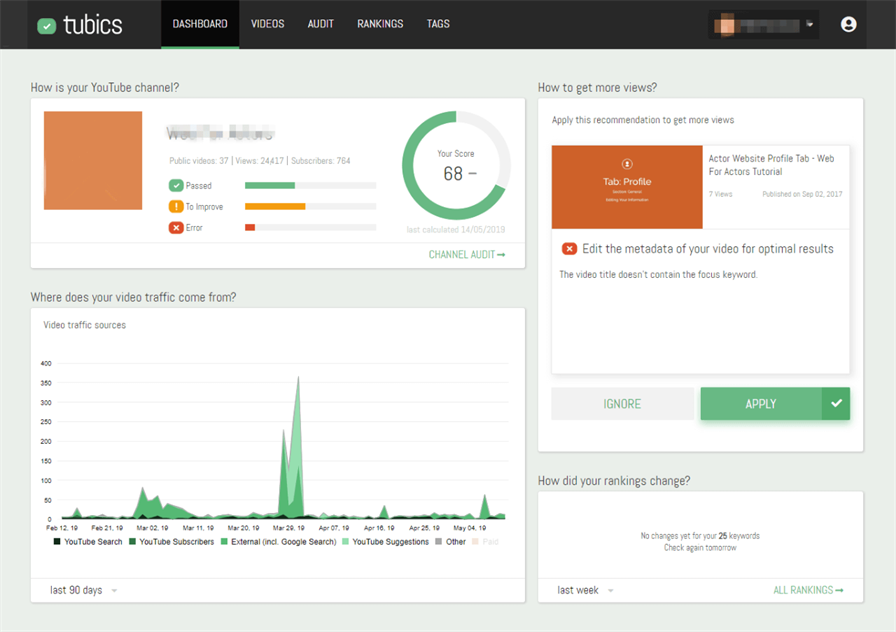Toggle the YouTube Subscribers legend series
Image resolution: width=896 pixels, height=632 pixels.
tap(171, 542)
